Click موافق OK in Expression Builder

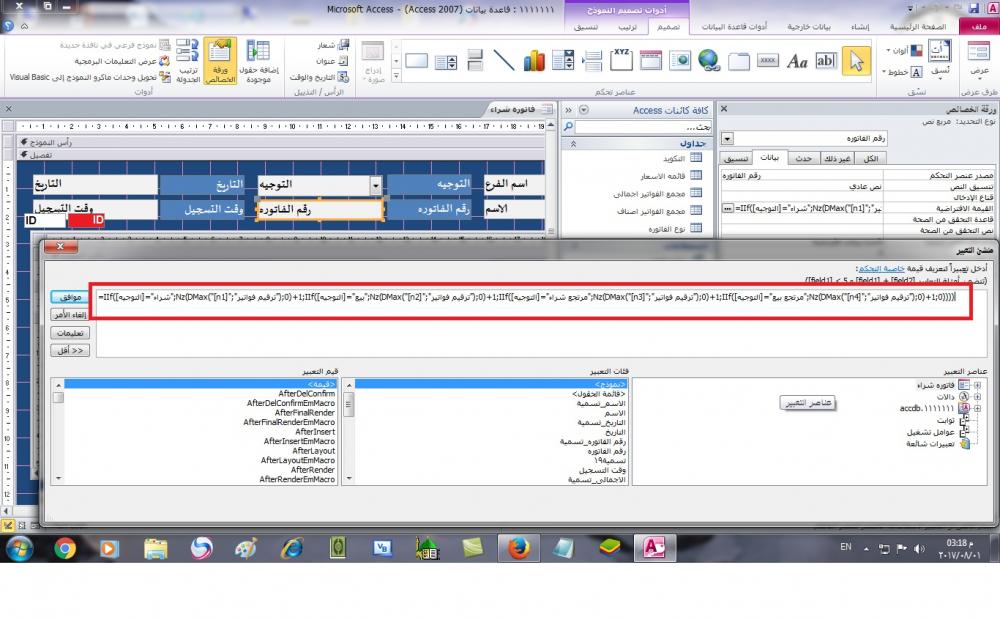tap(70, 297)
